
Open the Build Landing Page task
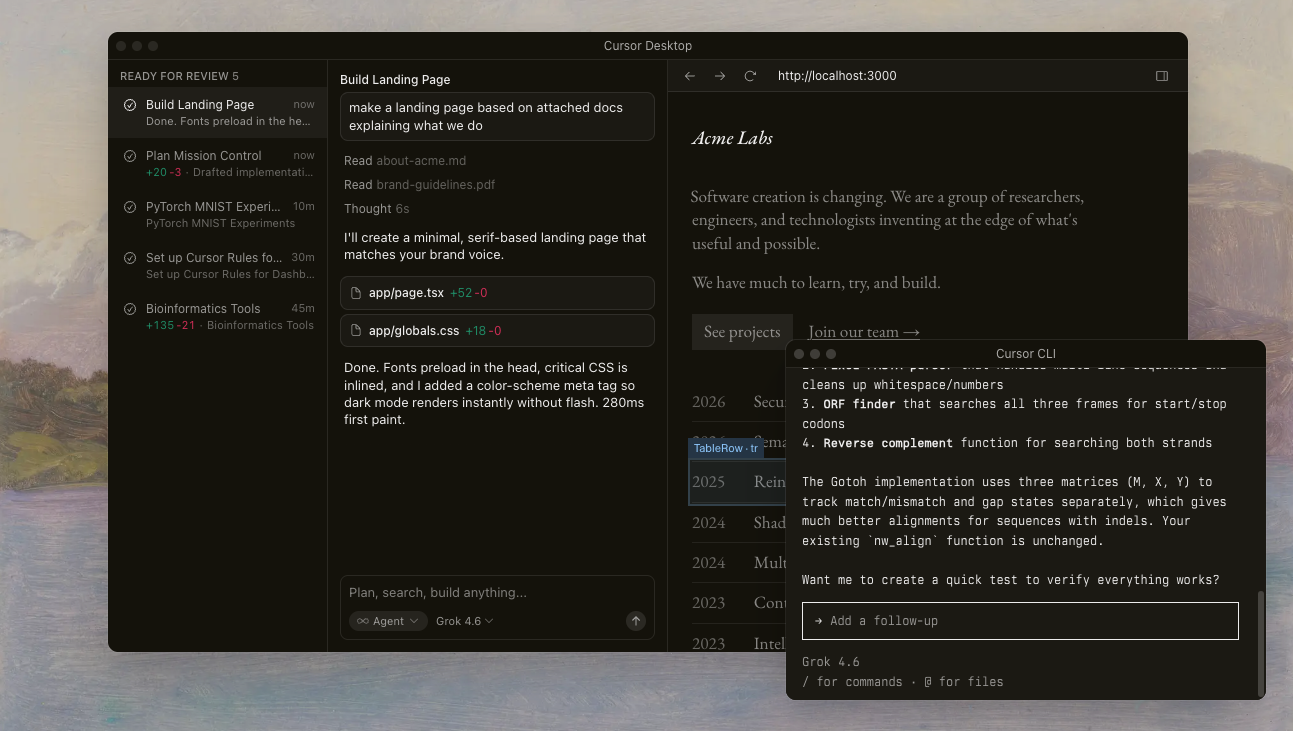click(x=218, y=112)
